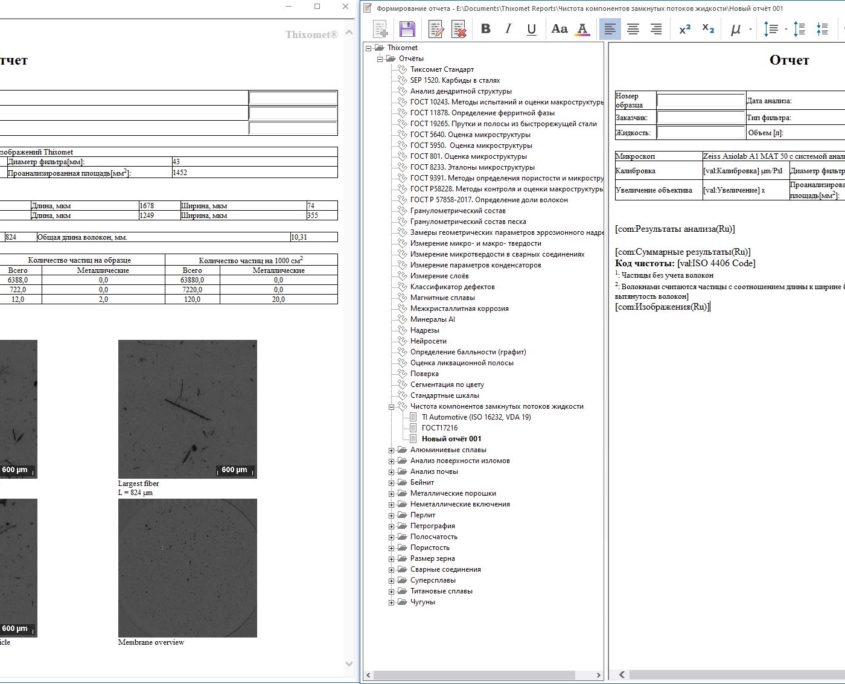Open the ГОСТ17216 report
845x684 pixels.
[x=439, y=428]
